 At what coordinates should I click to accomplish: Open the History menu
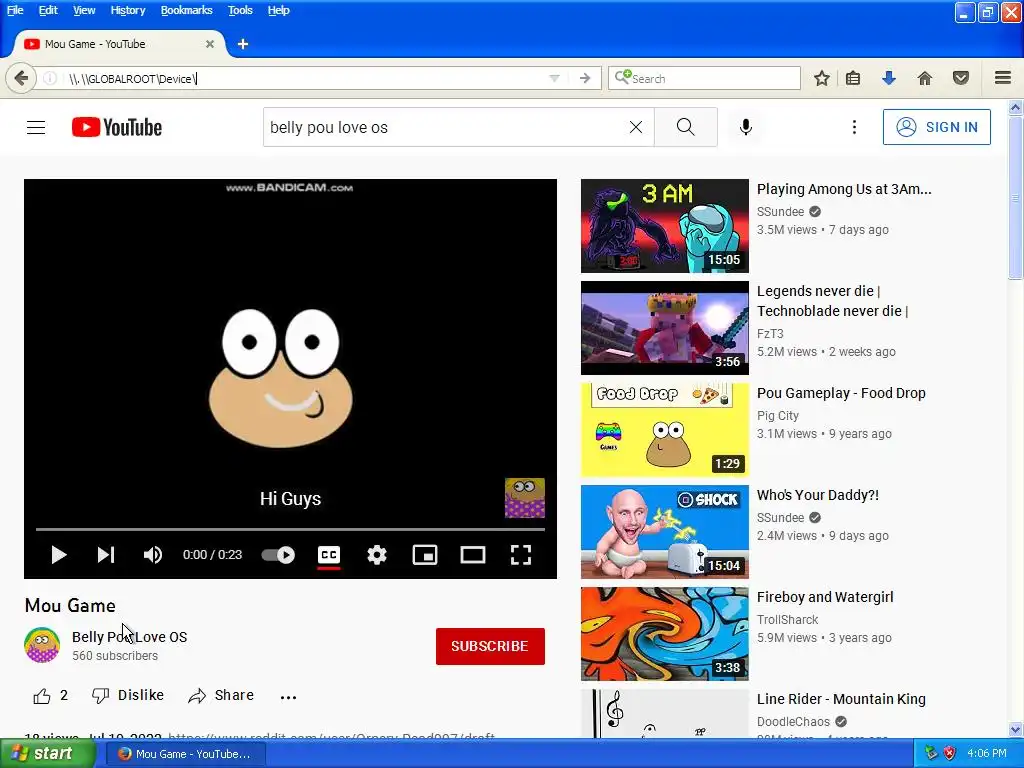point(127,10)
